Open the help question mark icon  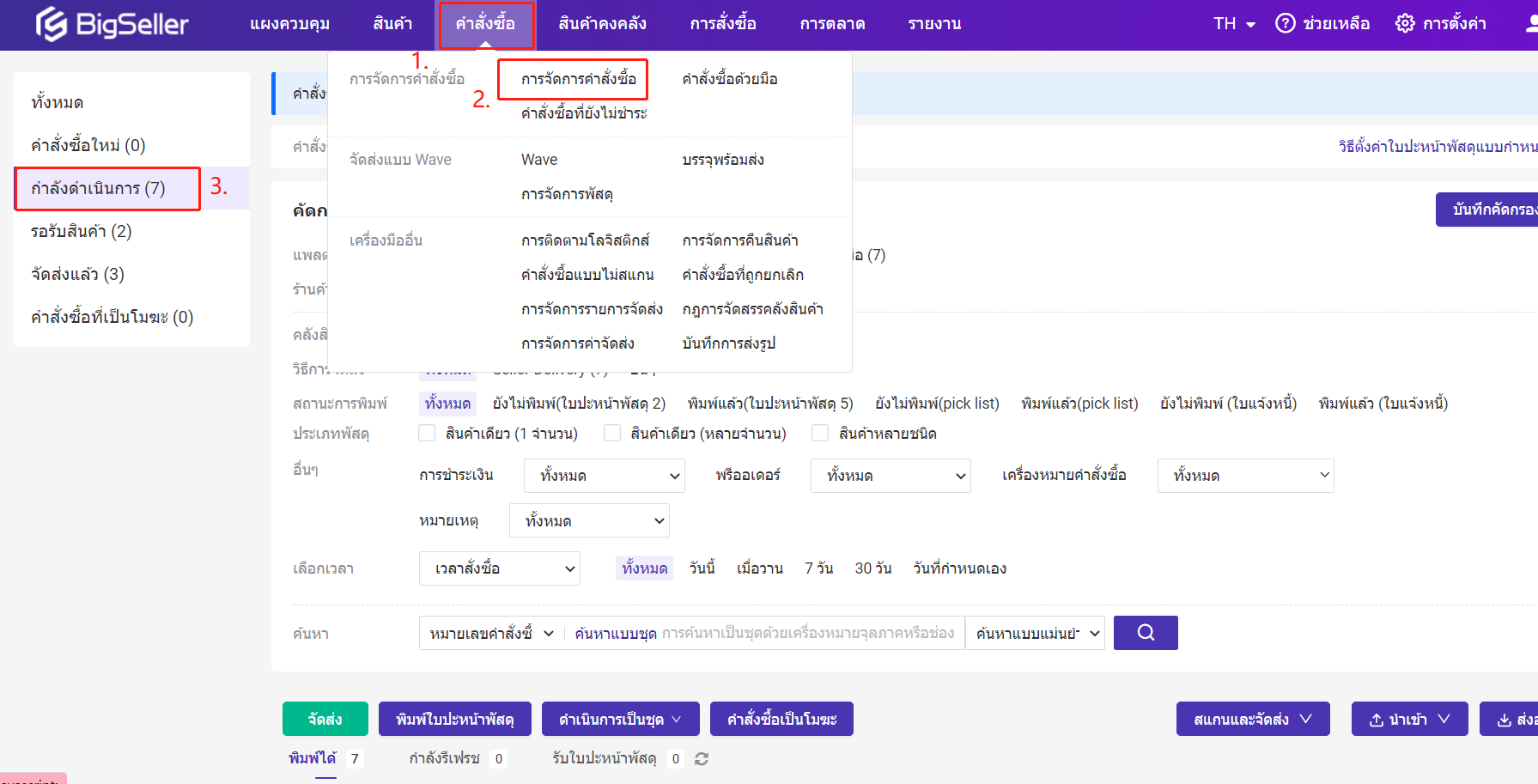(x=1285, y=23)
